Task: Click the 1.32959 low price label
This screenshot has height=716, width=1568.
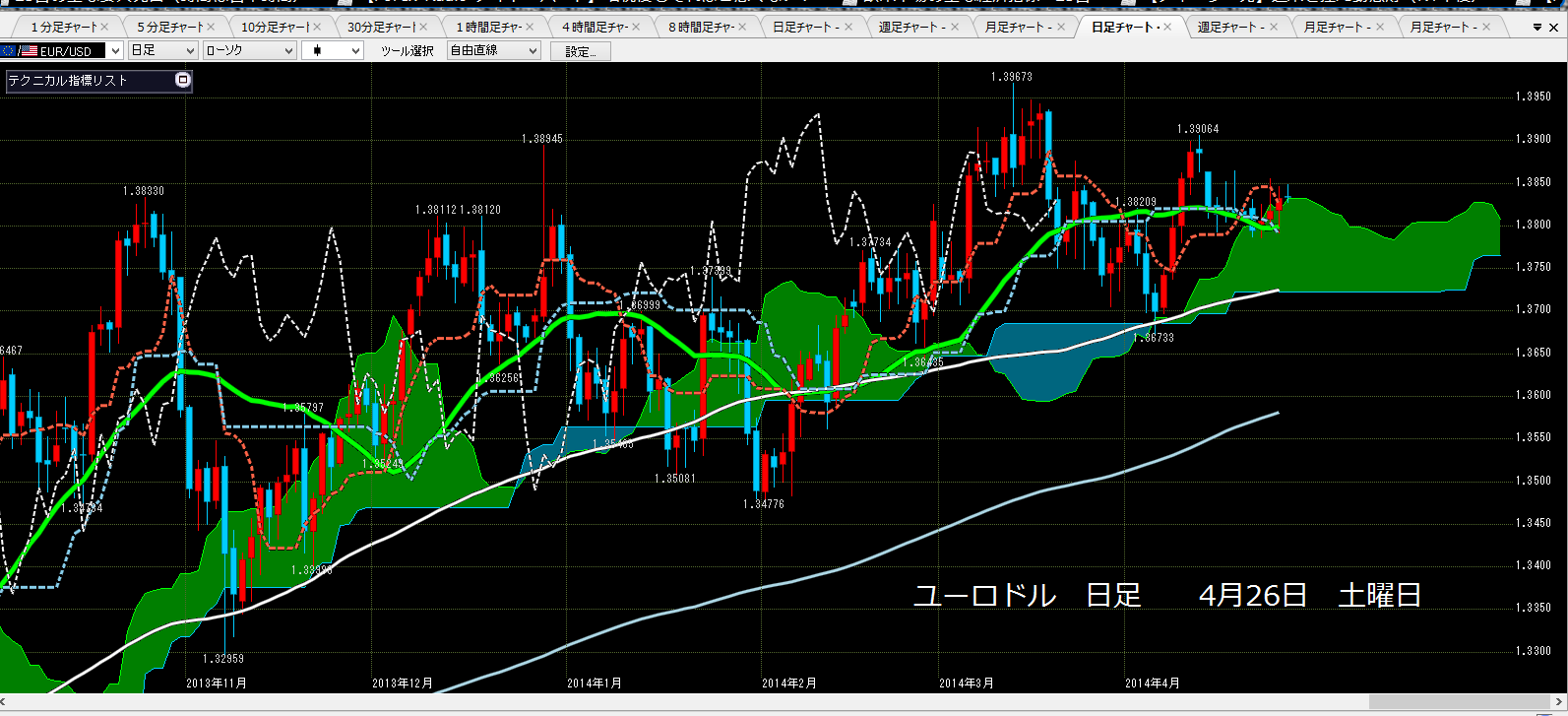Action: 223,658
